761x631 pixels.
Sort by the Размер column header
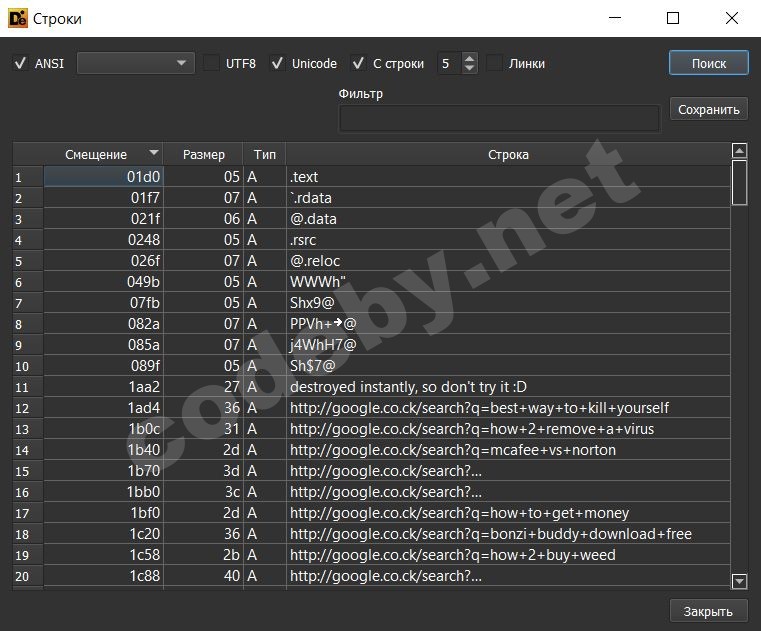point(203,154)
